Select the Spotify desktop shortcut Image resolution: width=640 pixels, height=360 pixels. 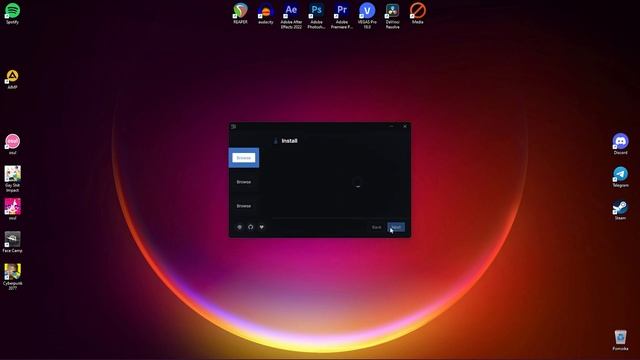point(12,13)
